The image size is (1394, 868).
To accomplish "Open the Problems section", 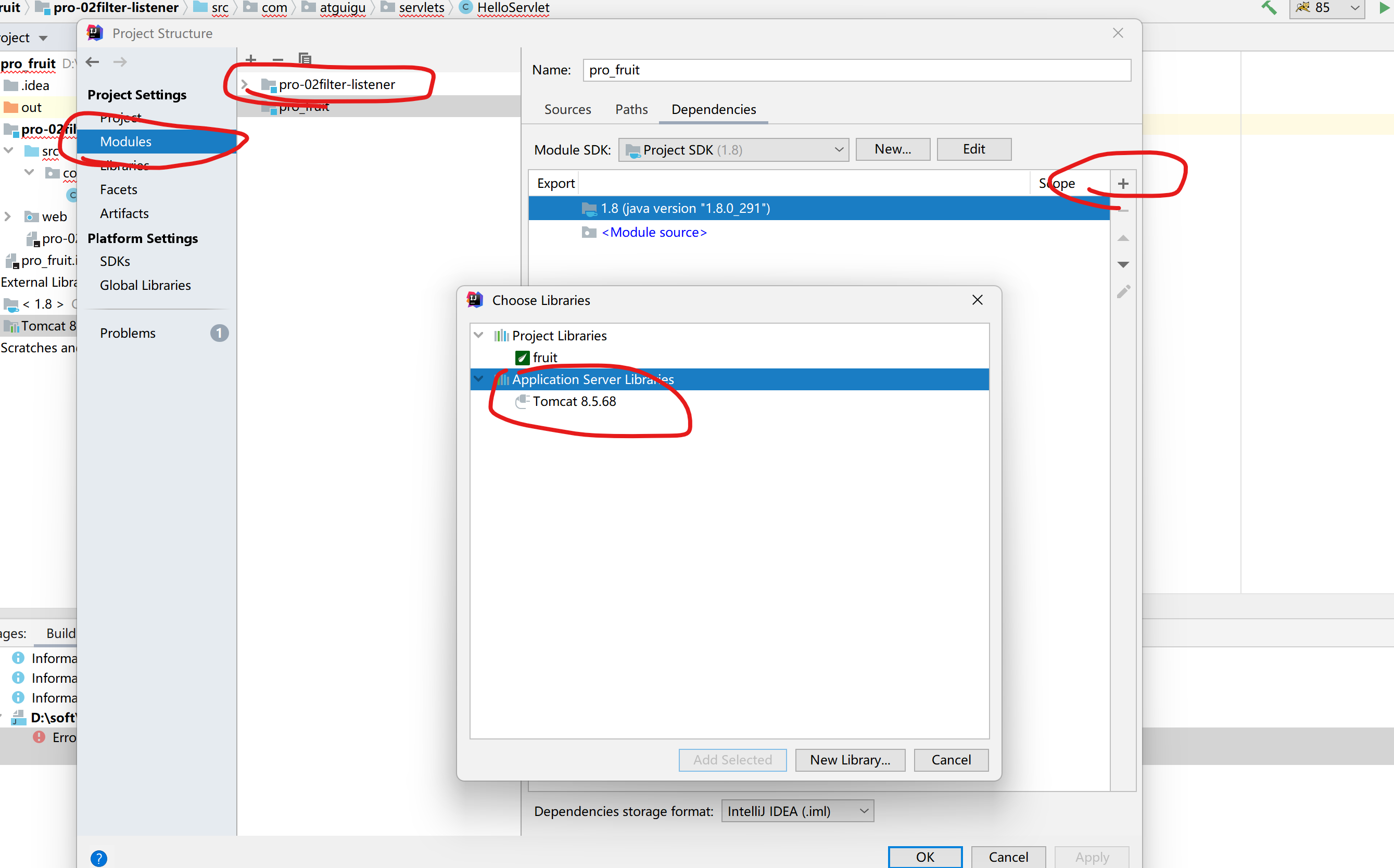I will click(128, 333).
